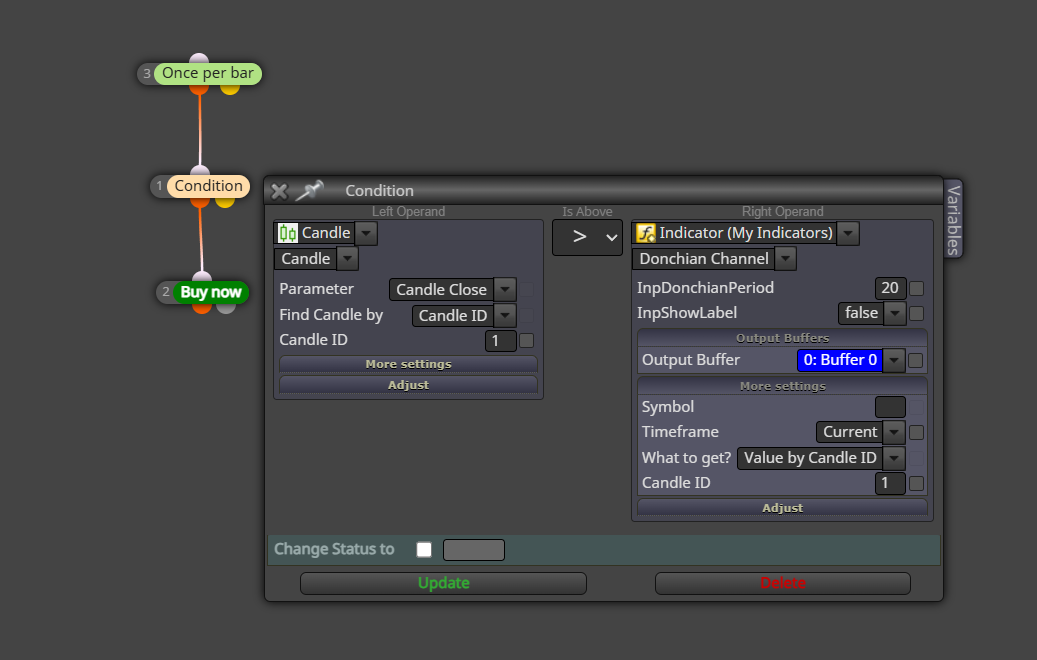The width and height of the screenshot is (1037, 660).
Task: Toggle checkbox beside right operand Candle ID
Action: tap(917, 483)
